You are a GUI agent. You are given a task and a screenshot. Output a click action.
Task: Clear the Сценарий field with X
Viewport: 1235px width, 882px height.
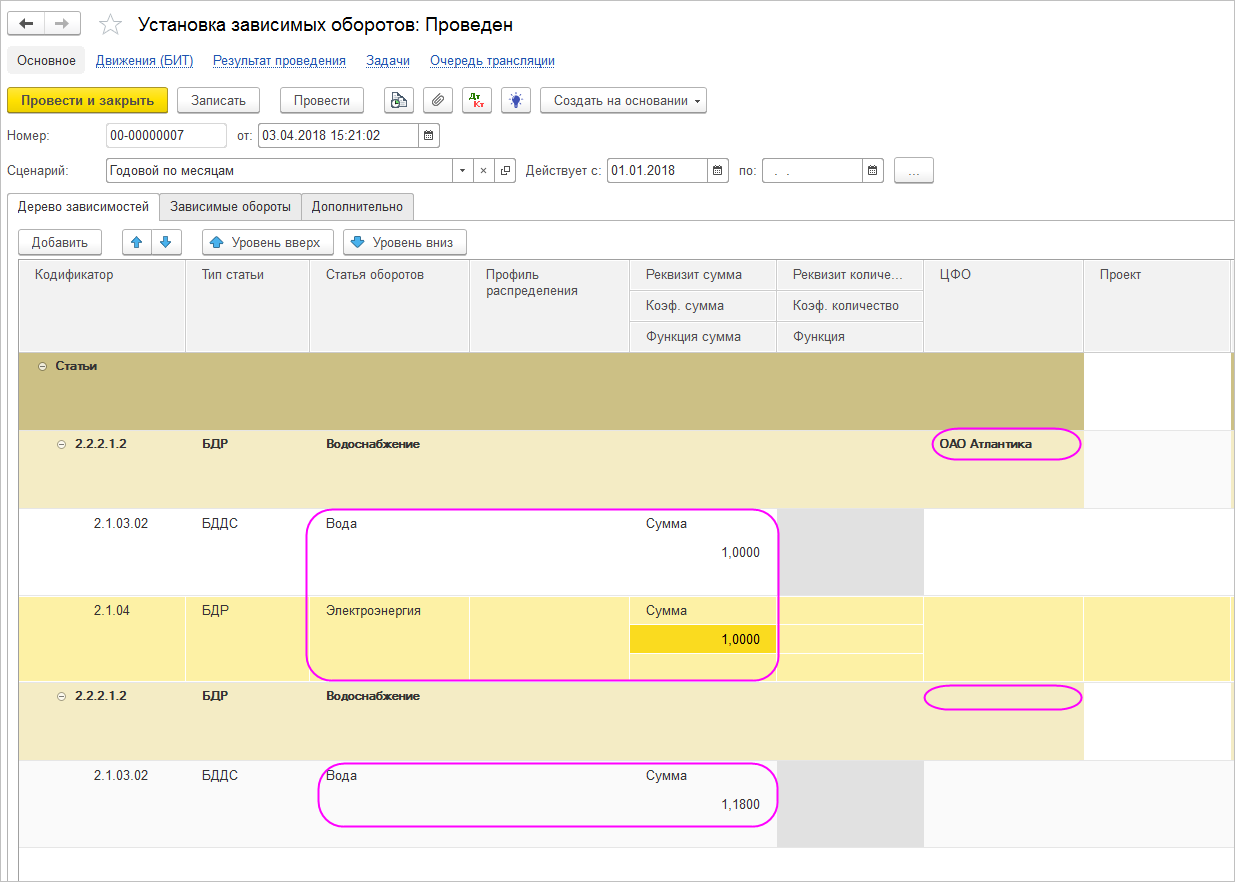coord(483,171)
